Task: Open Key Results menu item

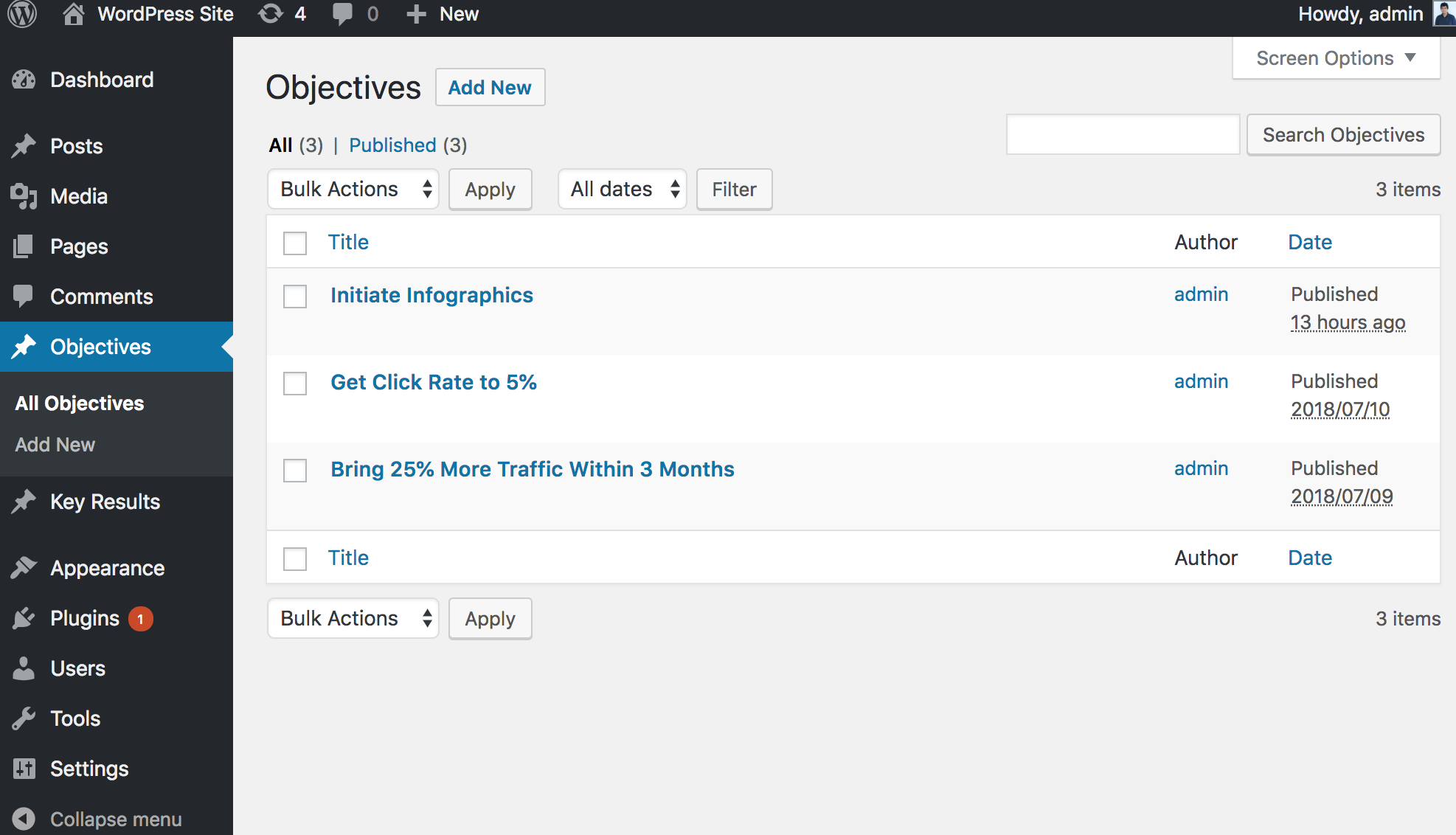Action: click(x=105, y=502)
